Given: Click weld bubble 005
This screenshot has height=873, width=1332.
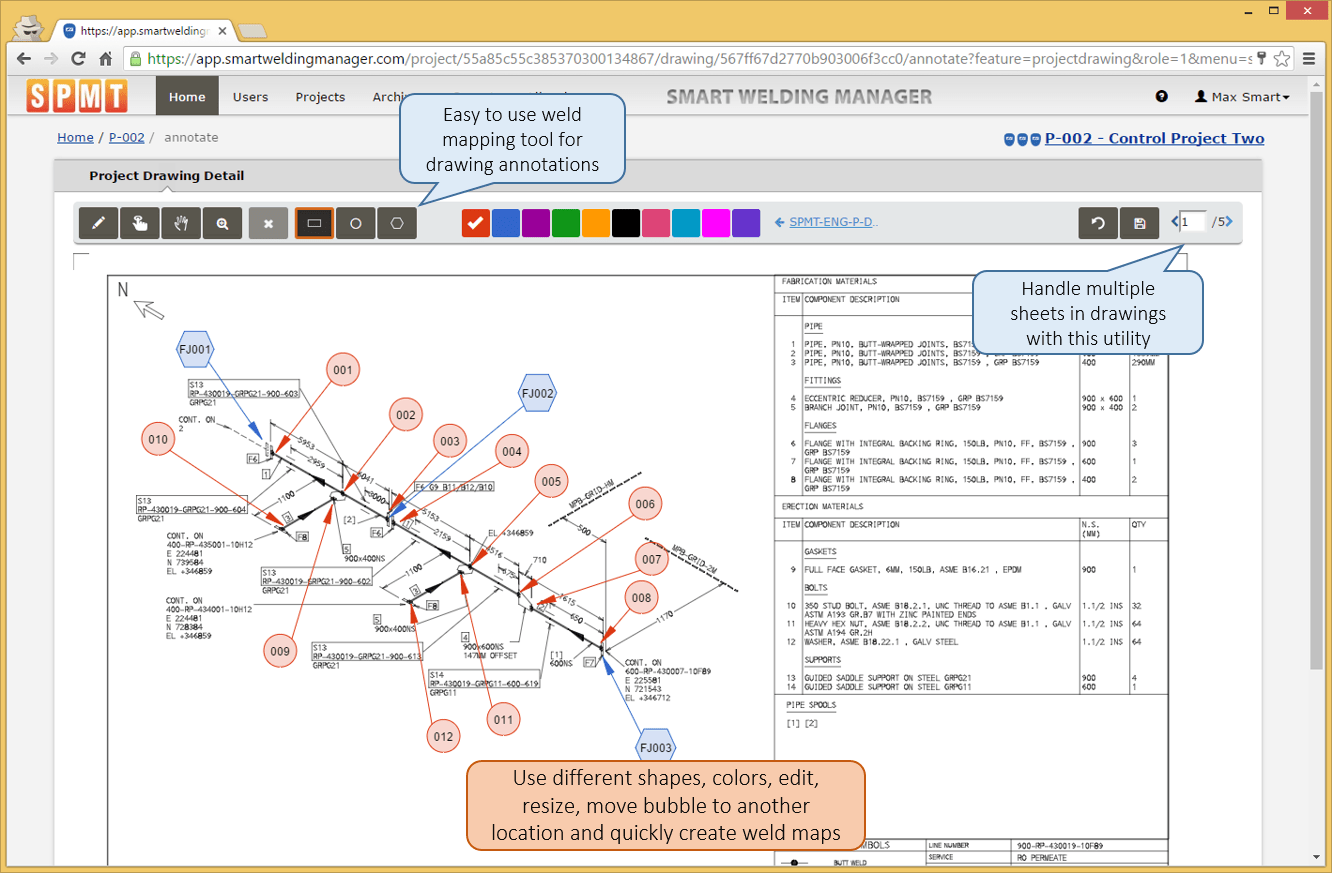Looking at the screenshot, I should point(551,482).
